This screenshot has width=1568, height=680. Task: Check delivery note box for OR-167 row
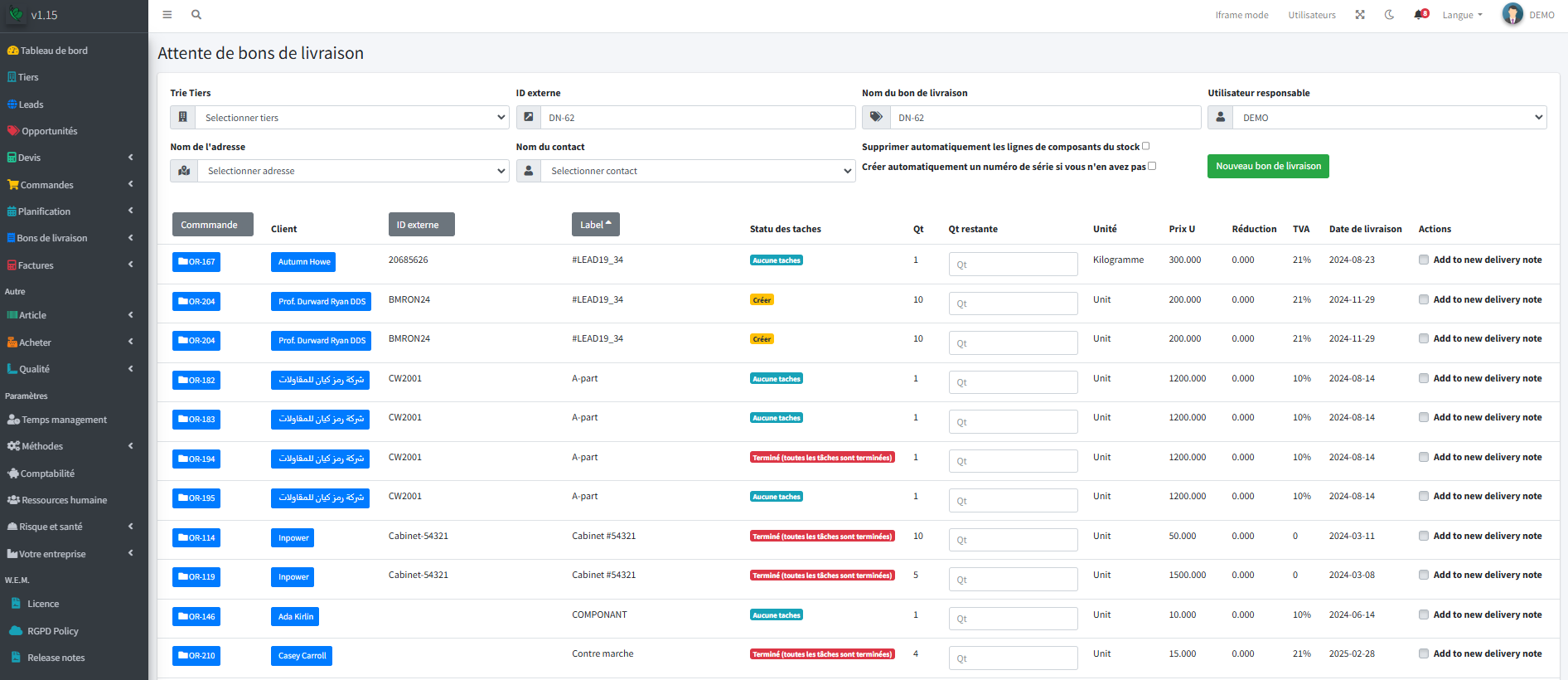pos(1424,260)
